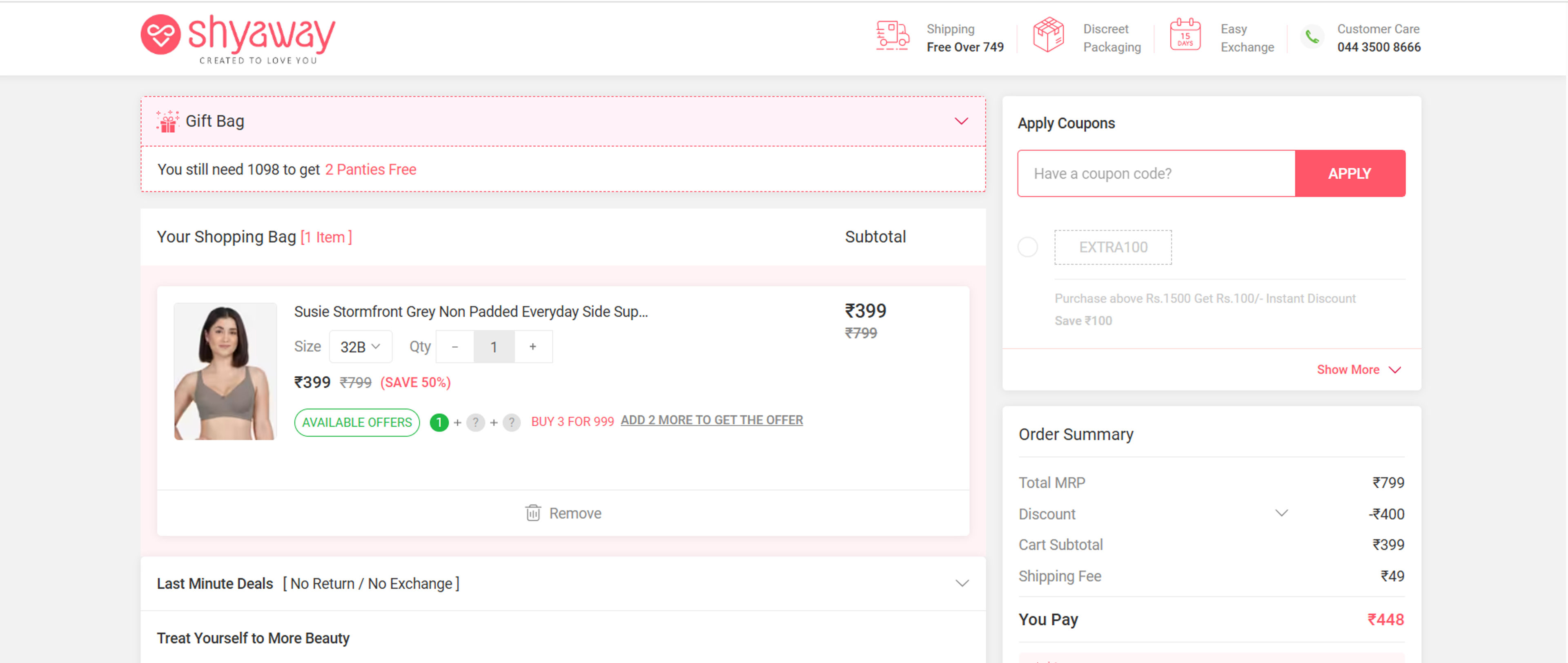The image size is (1568, 663).
Task: Click Free Over 749 shipping text
Action: click(x=965, y=47)
